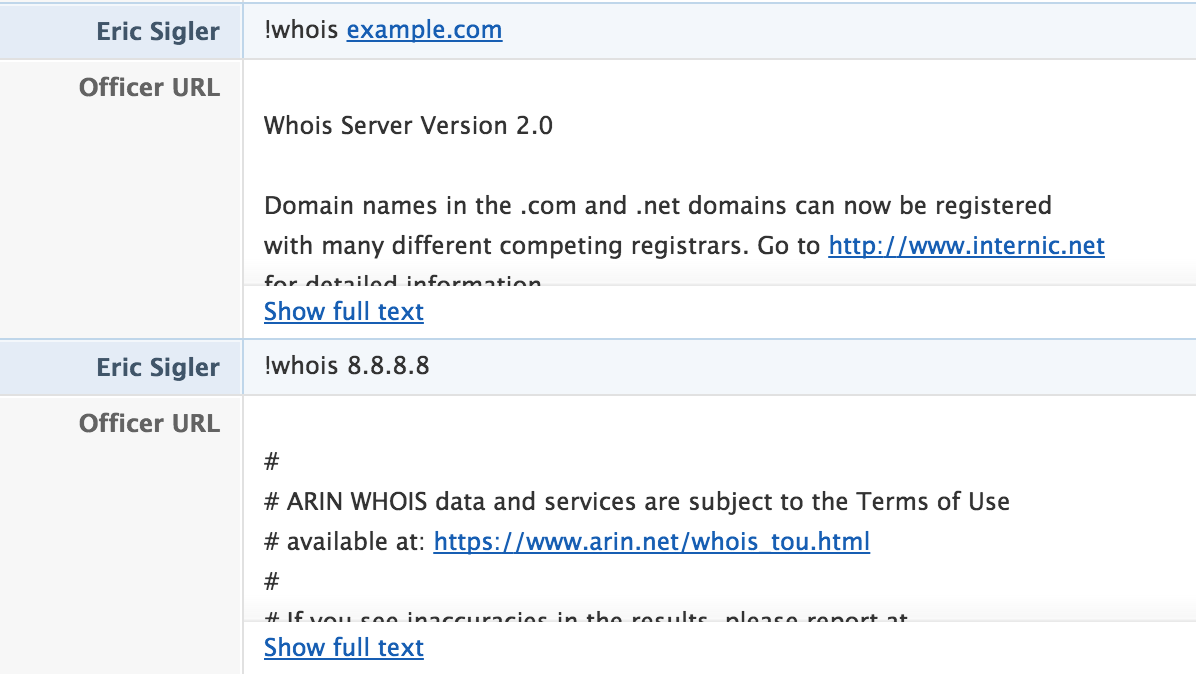This screenshot has width=1196, height=674.
Task: Click the cut-off "for detailed information" line
Action: coord(402,280)
